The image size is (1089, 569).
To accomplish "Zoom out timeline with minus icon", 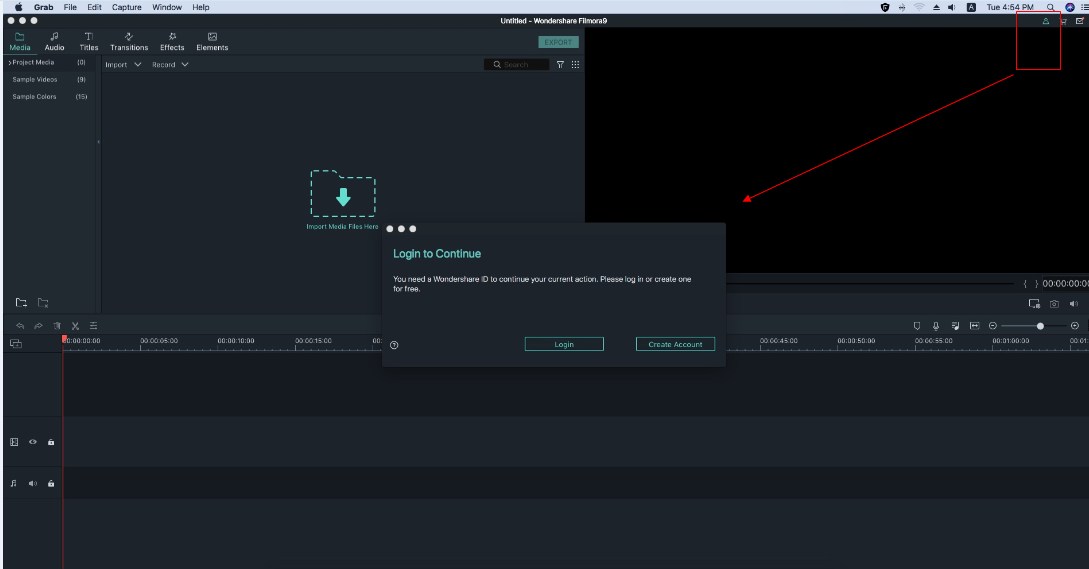I will (x=992, y=326).
